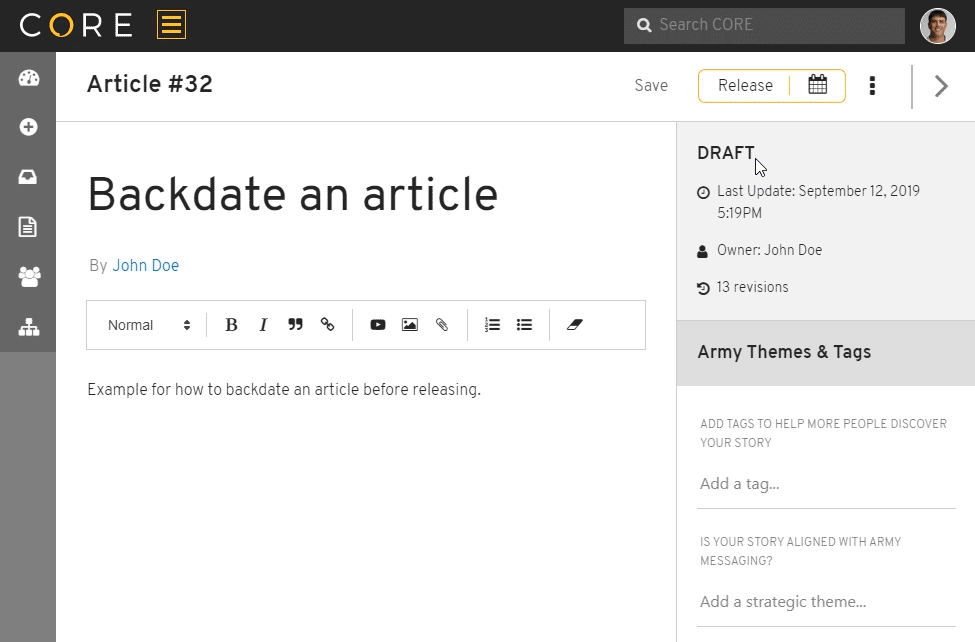Screen dimensions: 975x642
Task: Clear formatting with the eraser icon
Action: tap(575, 325)
